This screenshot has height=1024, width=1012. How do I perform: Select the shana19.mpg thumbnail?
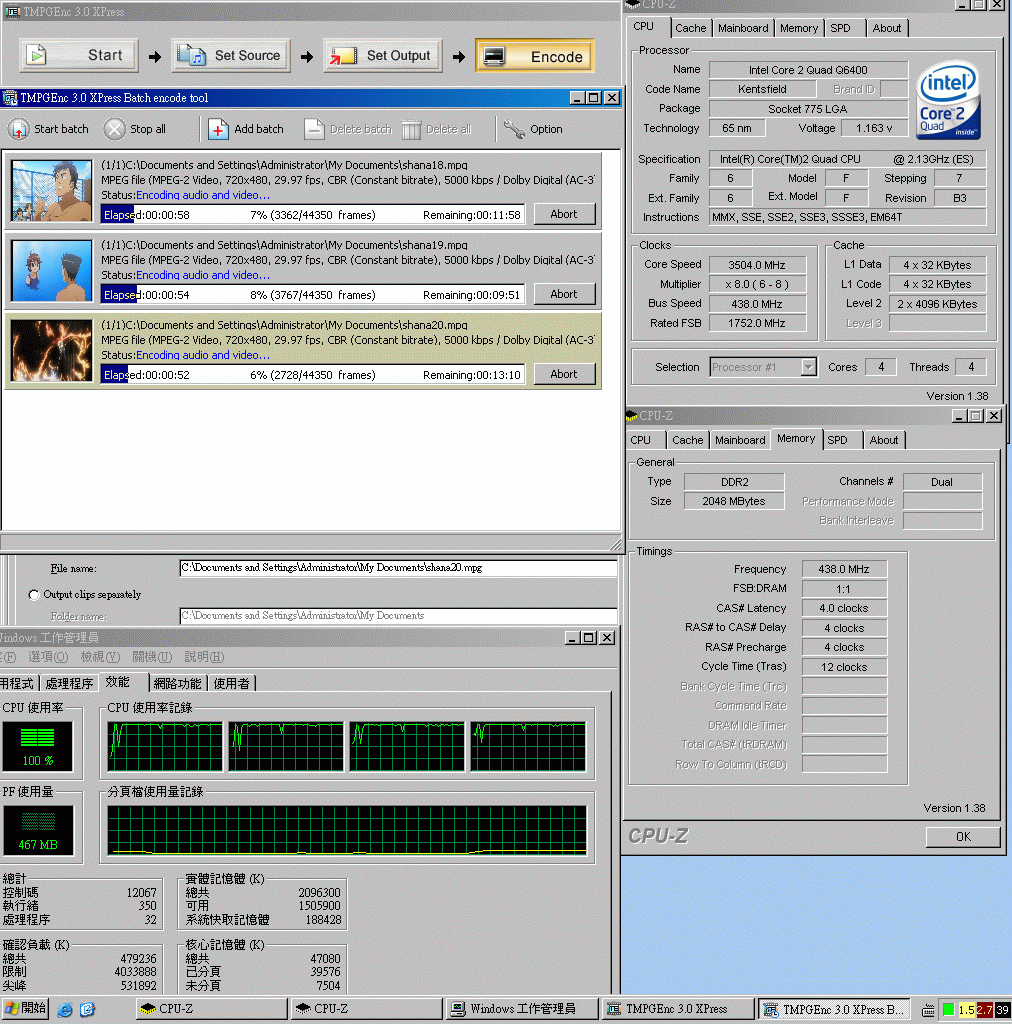pyautogui.click(x=52, y=270)
